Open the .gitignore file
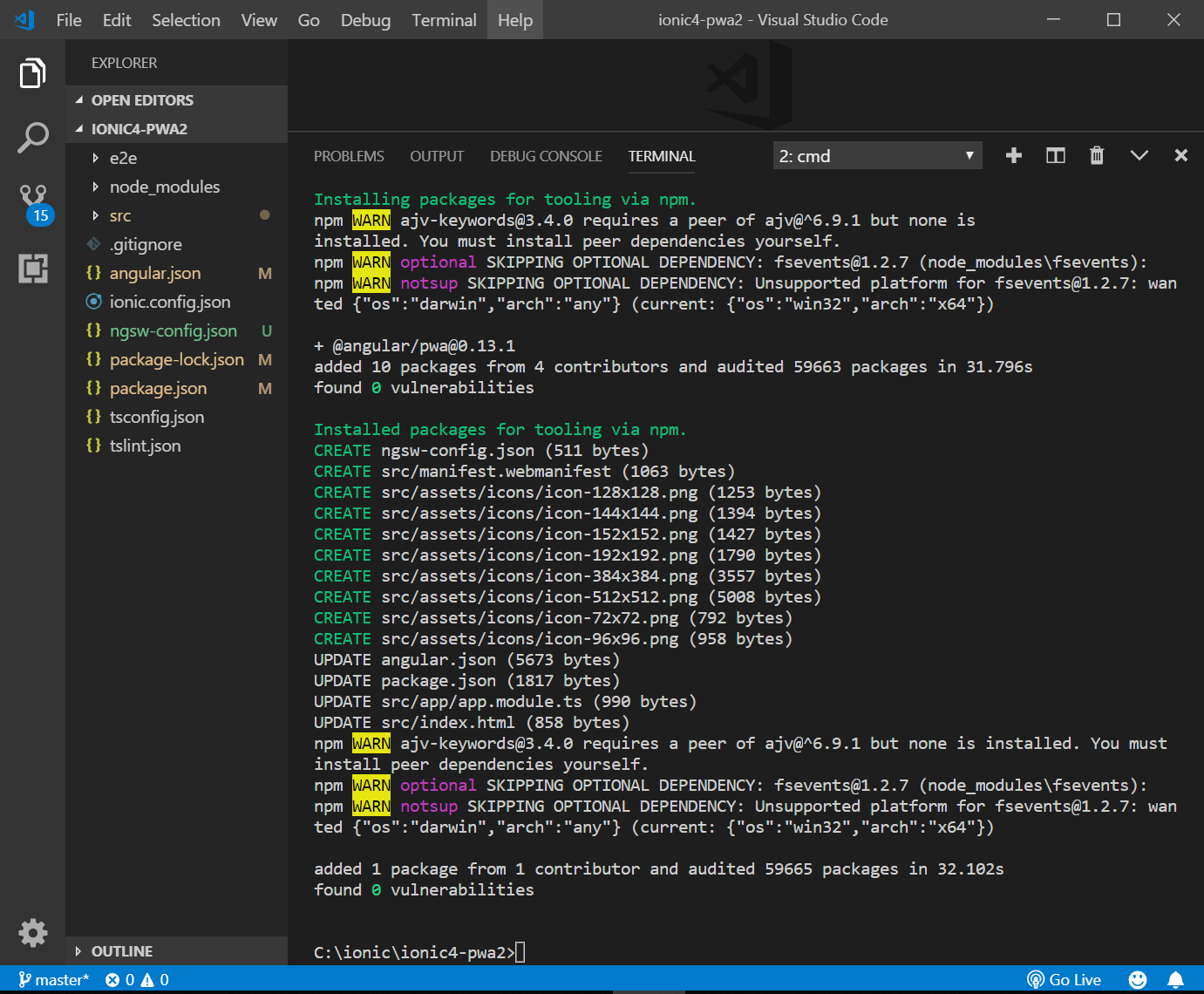Viewport: 1204px width, 994px height. (176, 244)
